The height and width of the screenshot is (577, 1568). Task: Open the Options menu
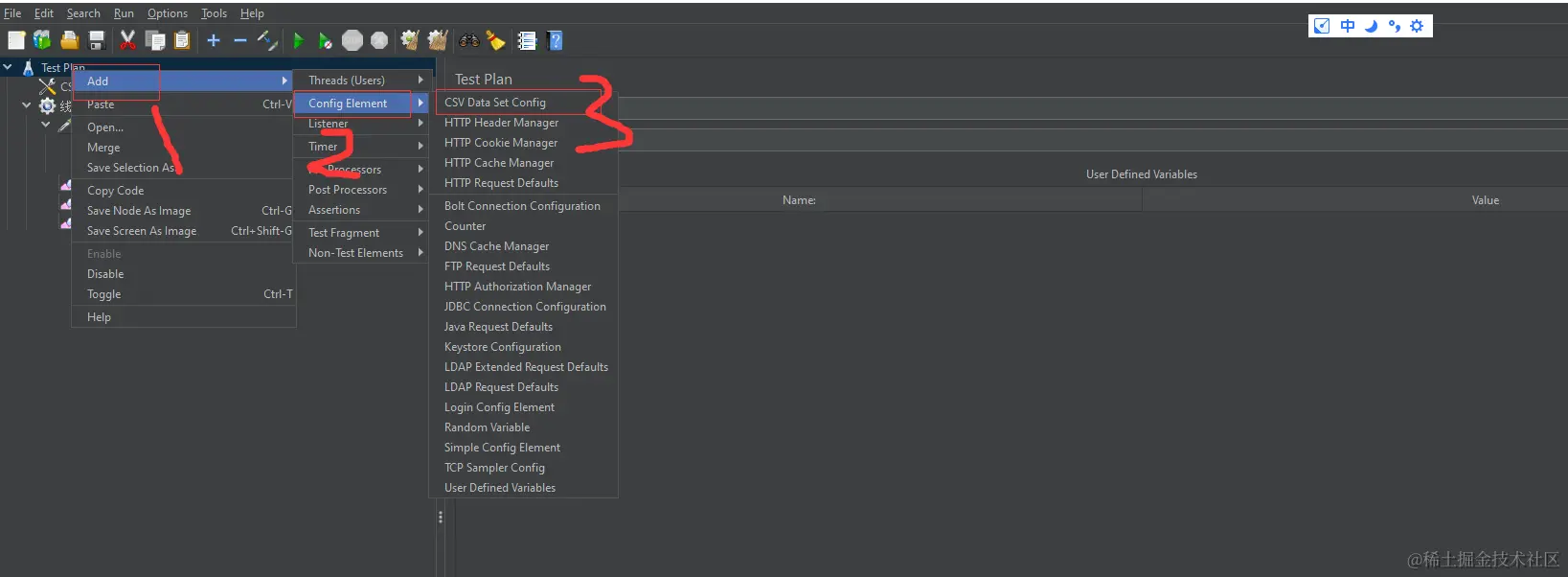(168, 13)
